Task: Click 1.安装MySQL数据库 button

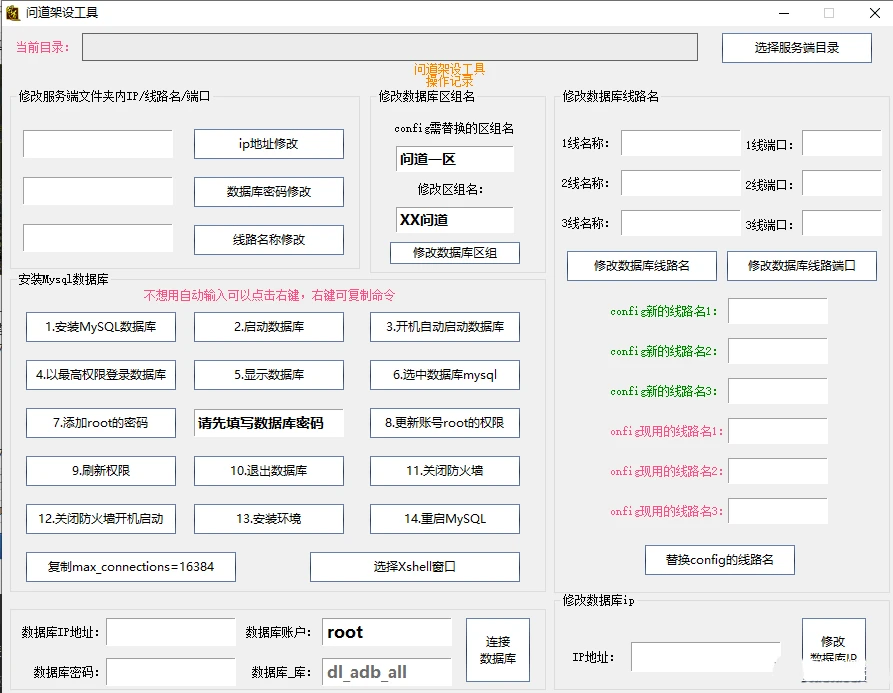Action: [x=99, y=327]
